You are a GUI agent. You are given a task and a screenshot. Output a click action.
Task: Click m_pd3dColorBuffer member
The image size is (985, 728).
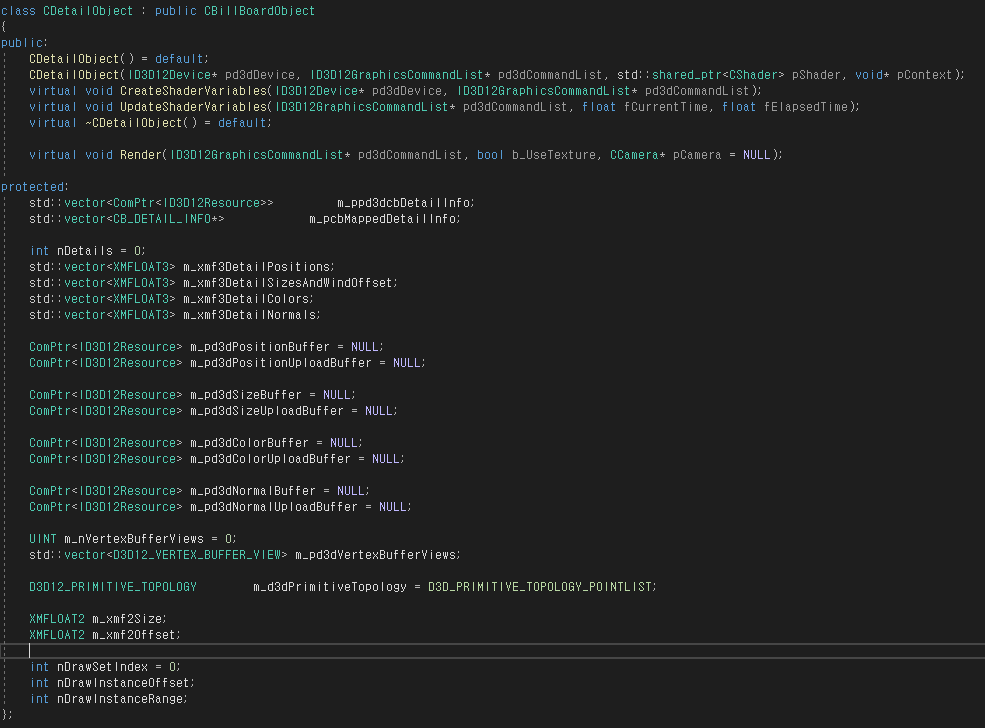(249, 443)
